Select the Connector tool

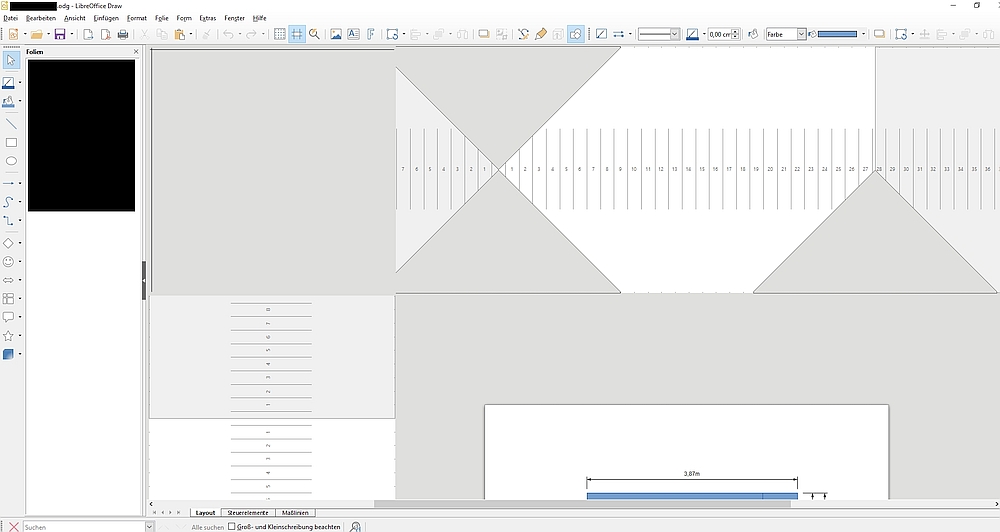click(8, 220)
